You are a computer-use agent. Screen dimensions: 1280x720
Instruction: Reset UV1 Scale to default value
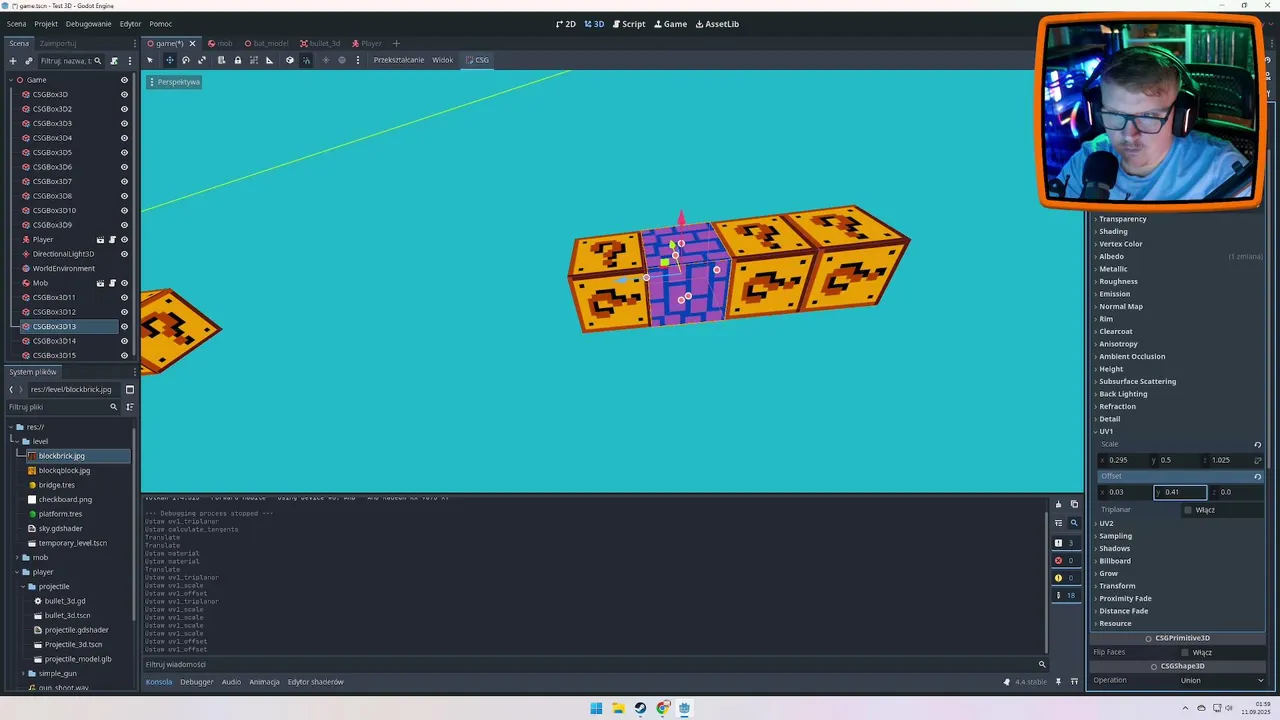coord(1257,444)
